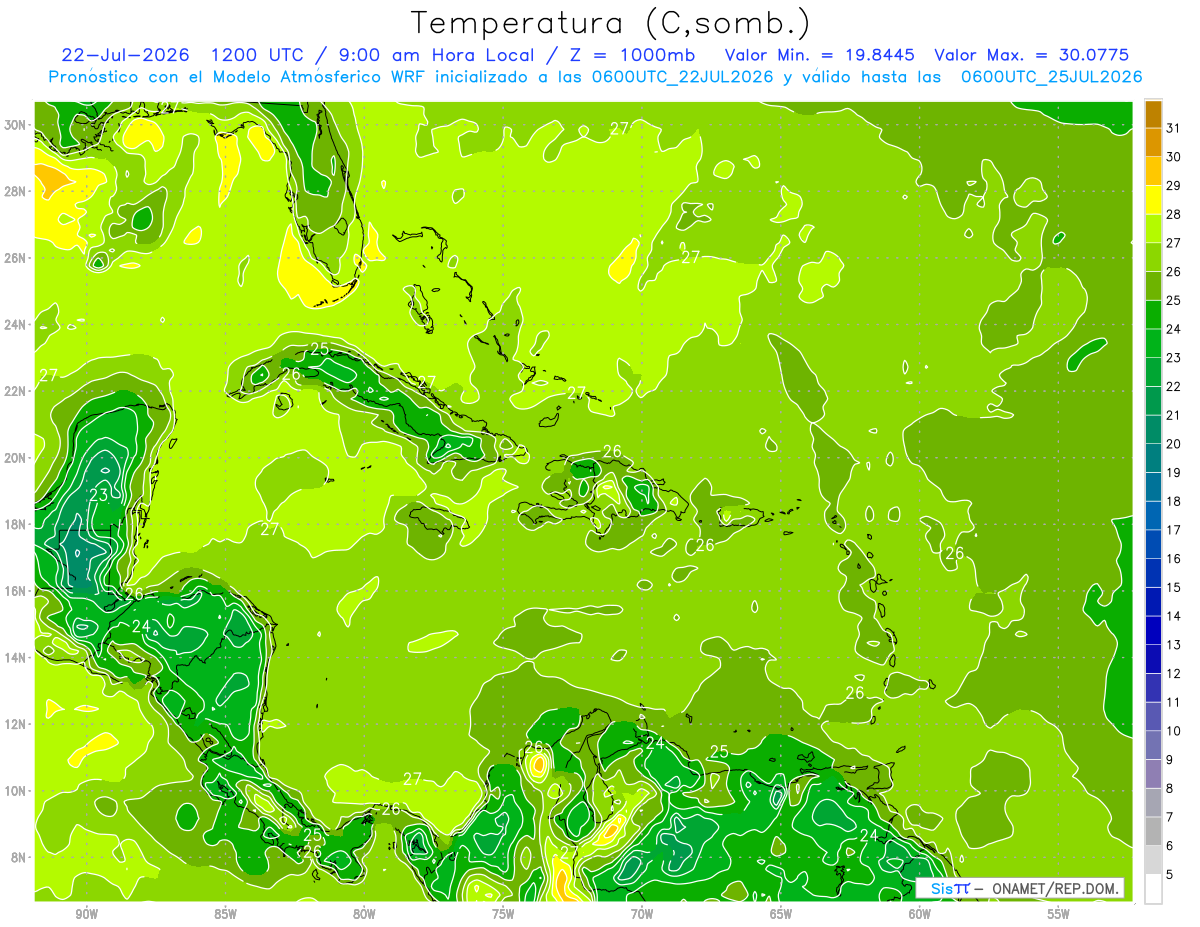Click the color bar label 13

point(1174,645)
